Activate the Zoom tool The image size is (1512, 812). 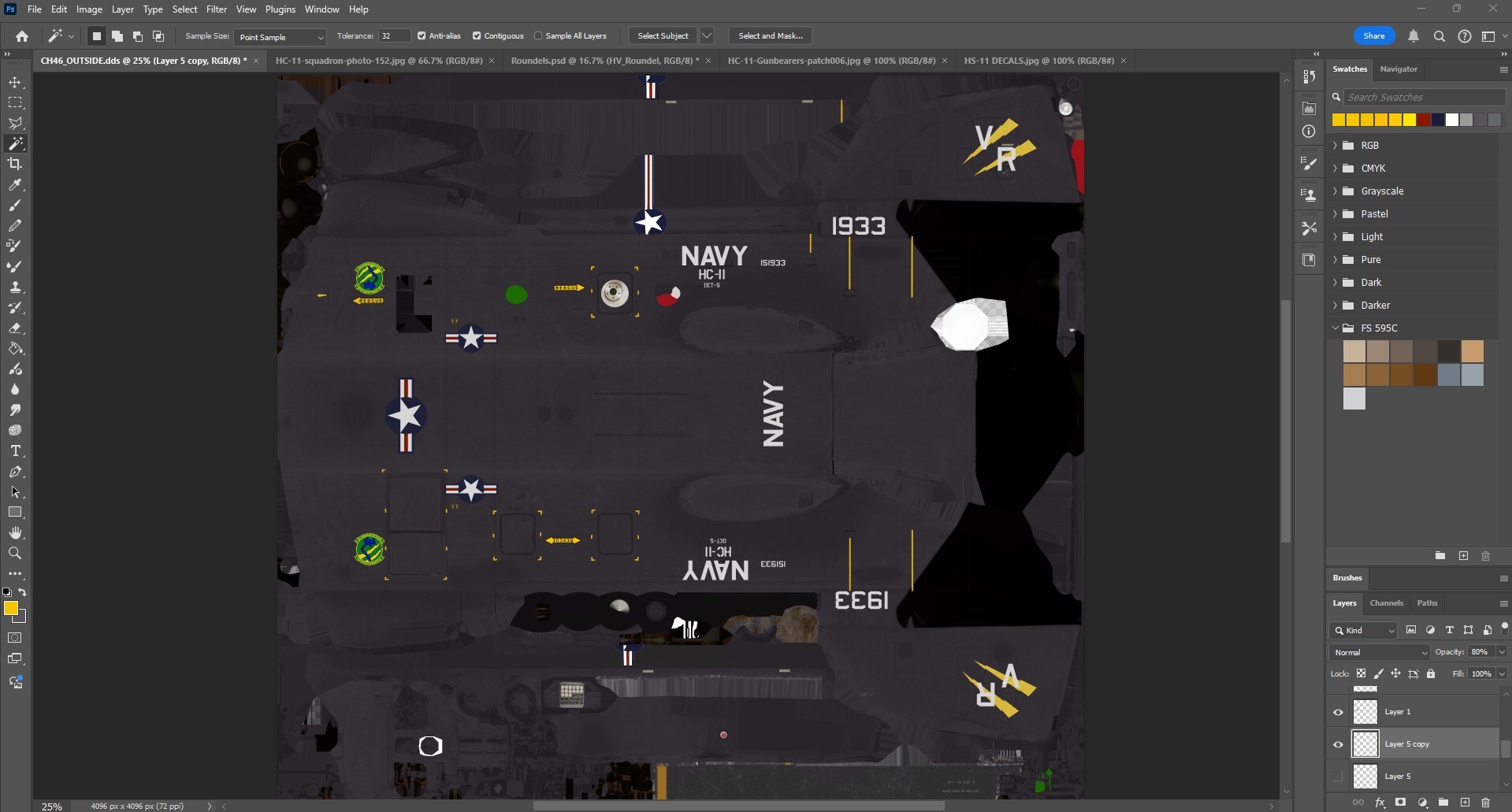pyautogui.click(x=15, y=554)
